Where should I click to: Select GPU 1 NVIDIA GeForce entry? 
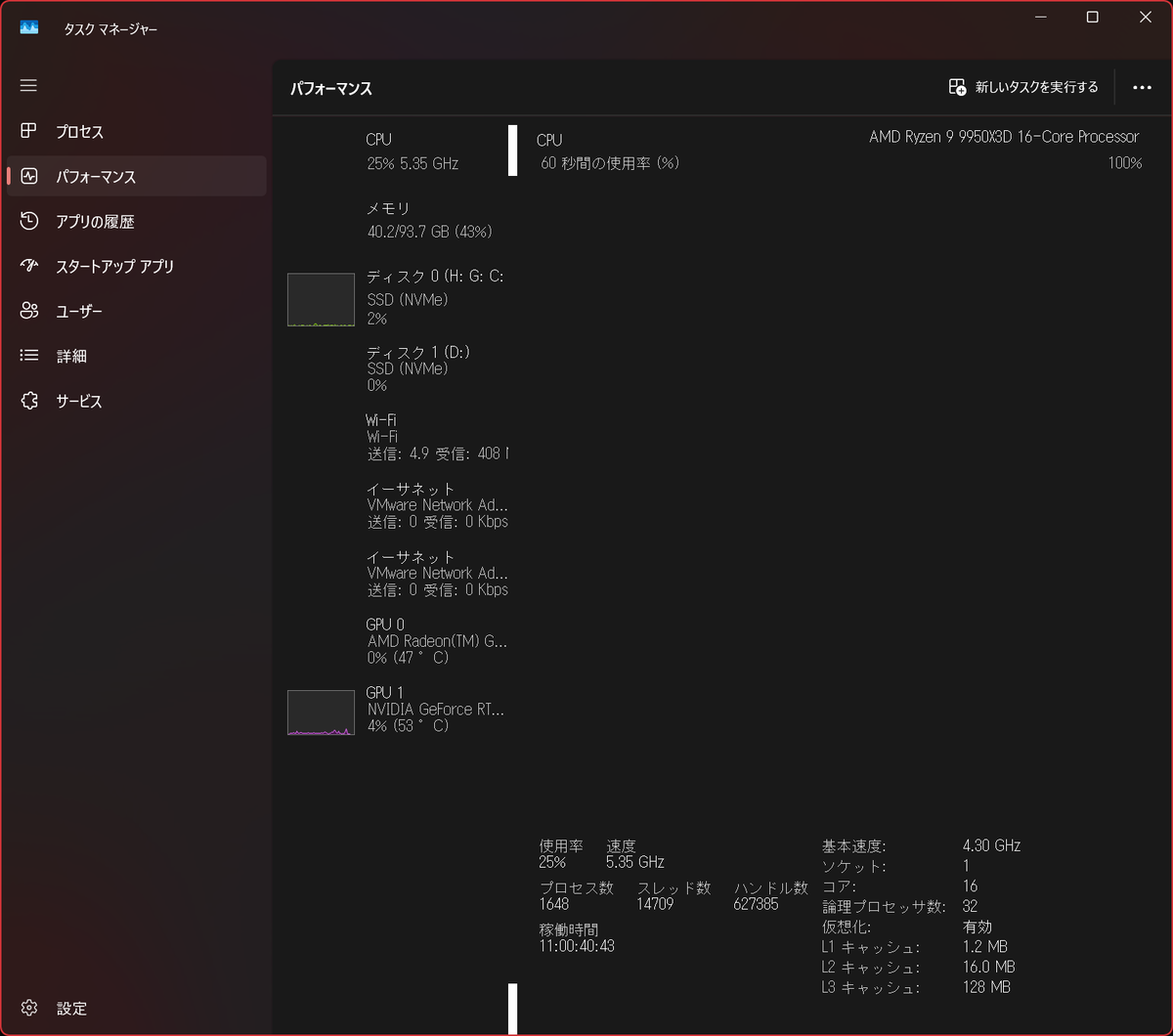[x=395, y=710]
